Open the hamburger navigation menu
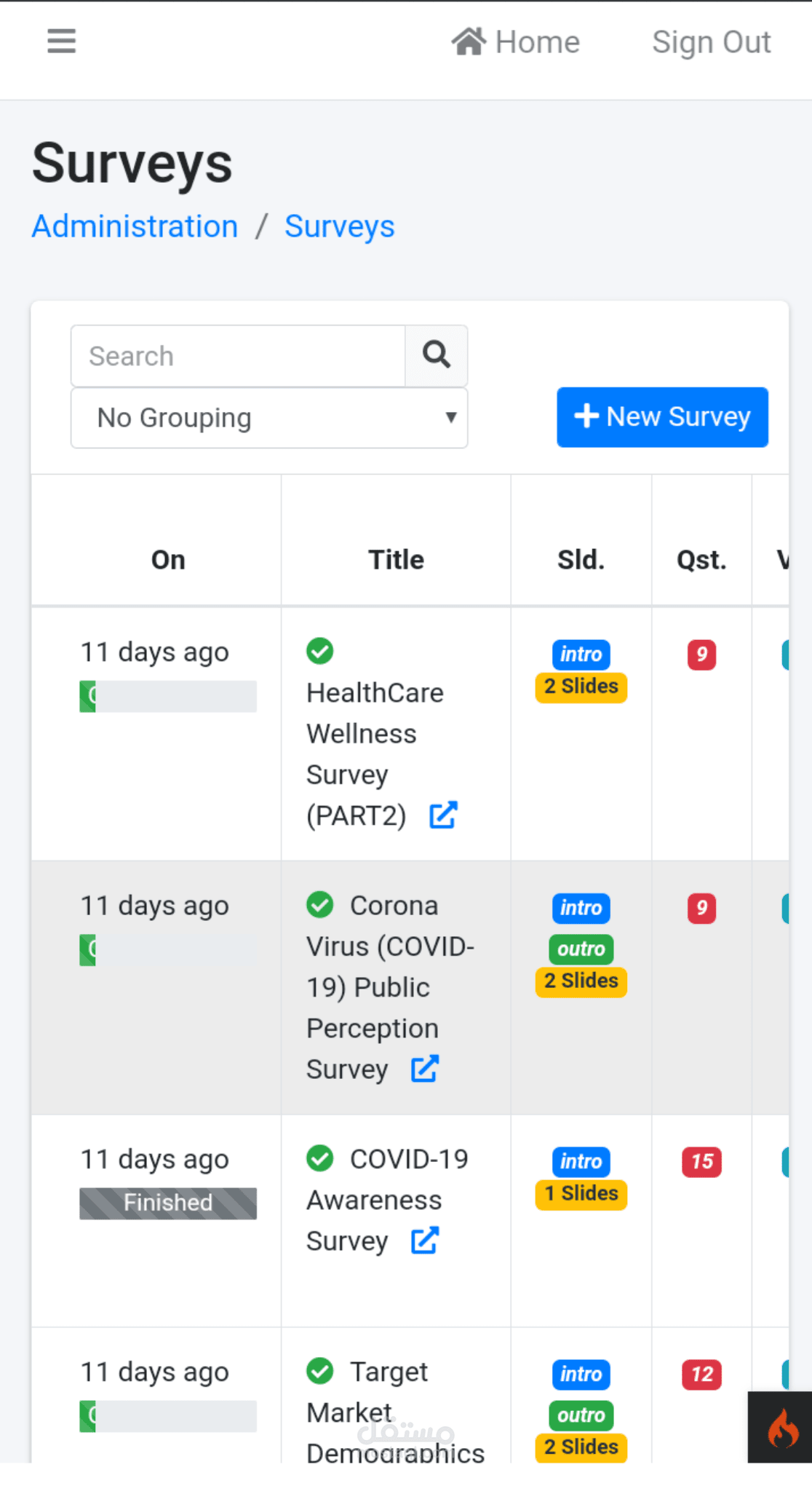This screenshot has width=812, height=1491. [x=61, y=41]
